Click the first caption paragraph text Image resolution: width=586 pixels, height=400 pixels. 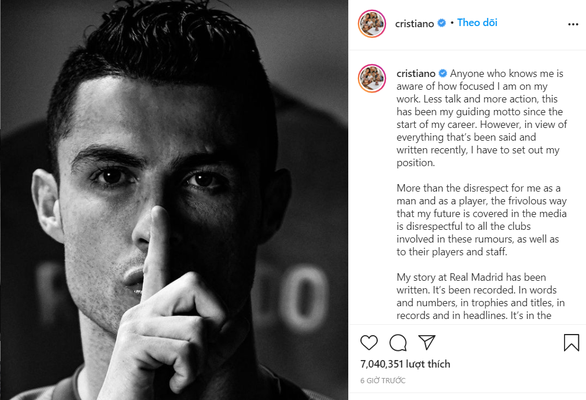coord(482,118)
